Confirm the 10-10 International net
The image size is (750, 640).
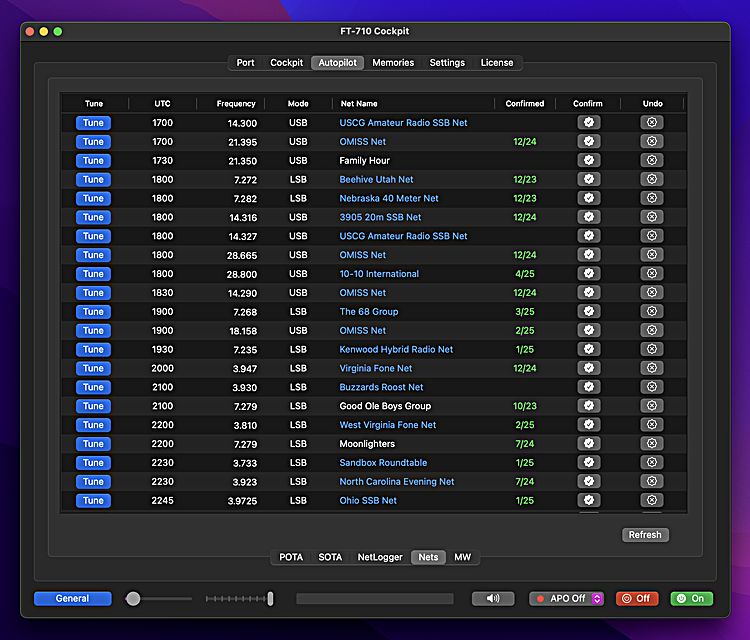pos(589,274)
